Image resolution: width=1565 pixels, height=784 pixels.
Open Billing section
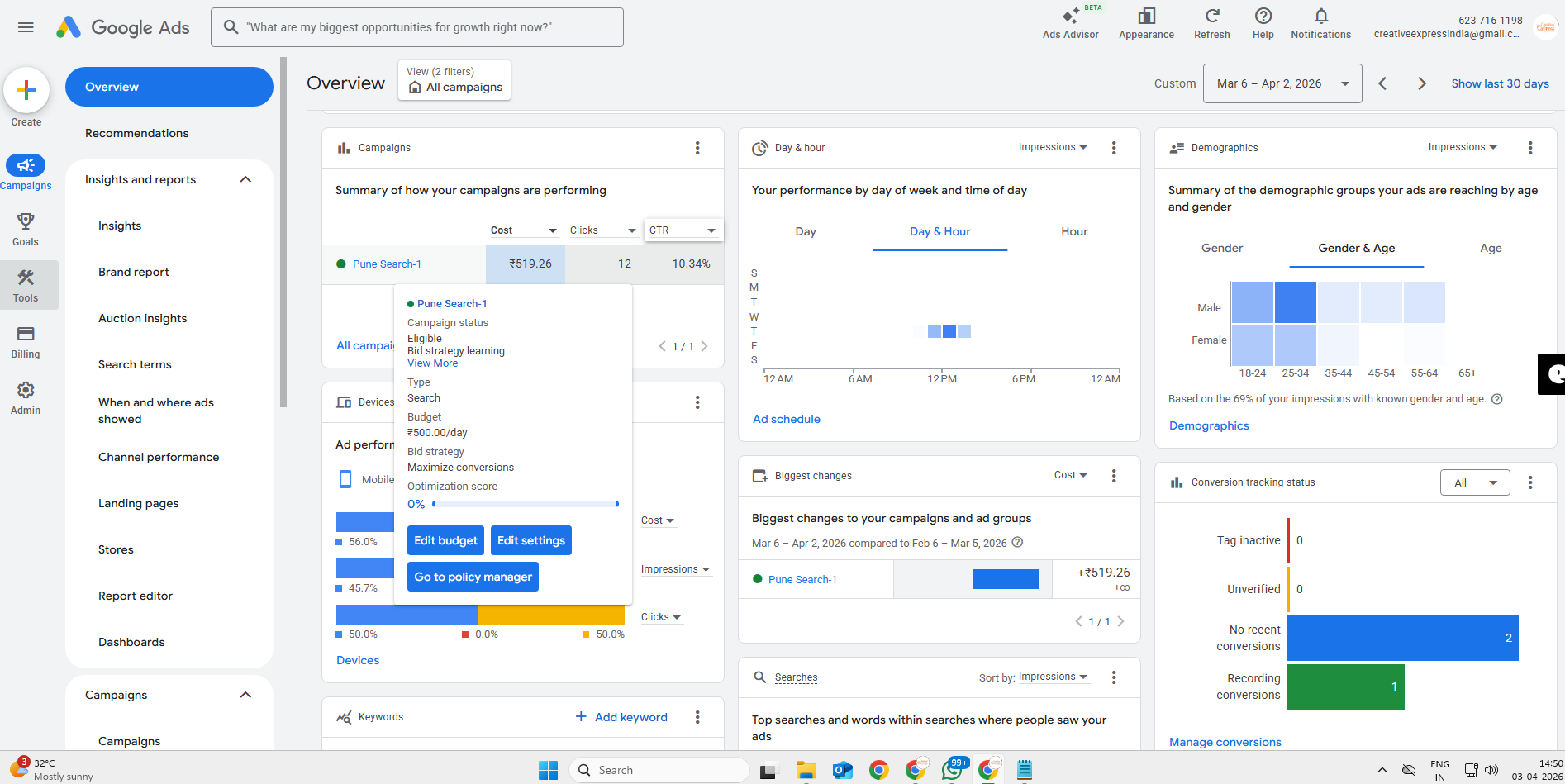point(26,341)
